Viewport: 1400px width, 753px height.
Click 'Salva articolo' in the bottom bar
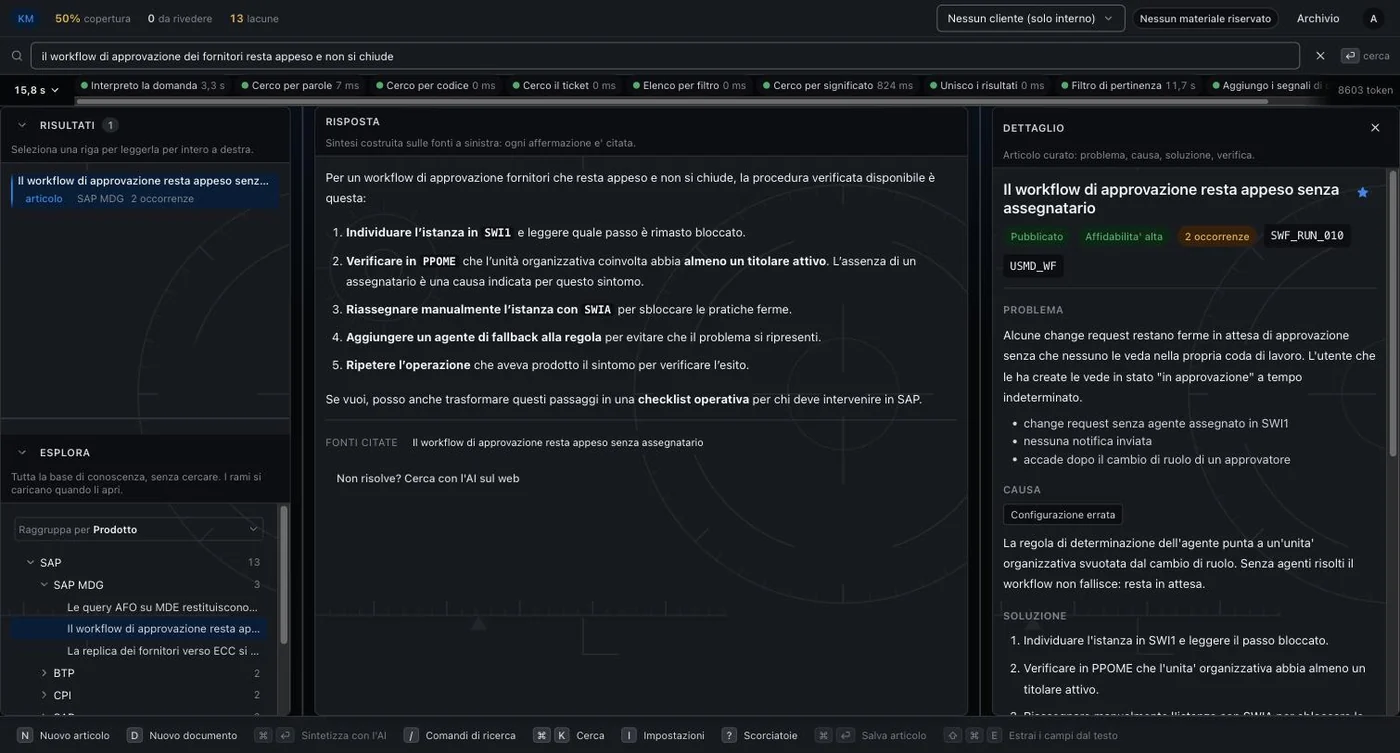pos(894,735)
